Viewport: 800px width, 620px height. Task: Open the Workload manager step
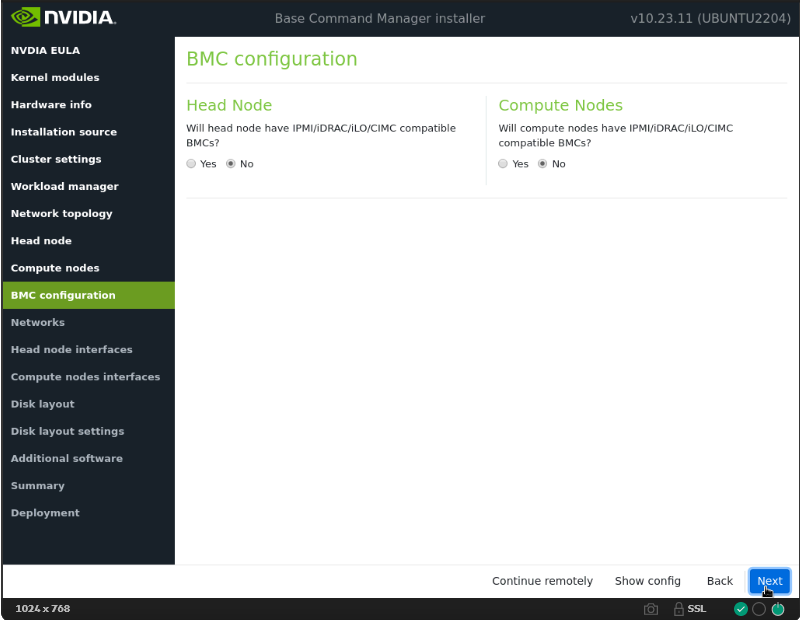pyautogui.click(x=64, y=187)
